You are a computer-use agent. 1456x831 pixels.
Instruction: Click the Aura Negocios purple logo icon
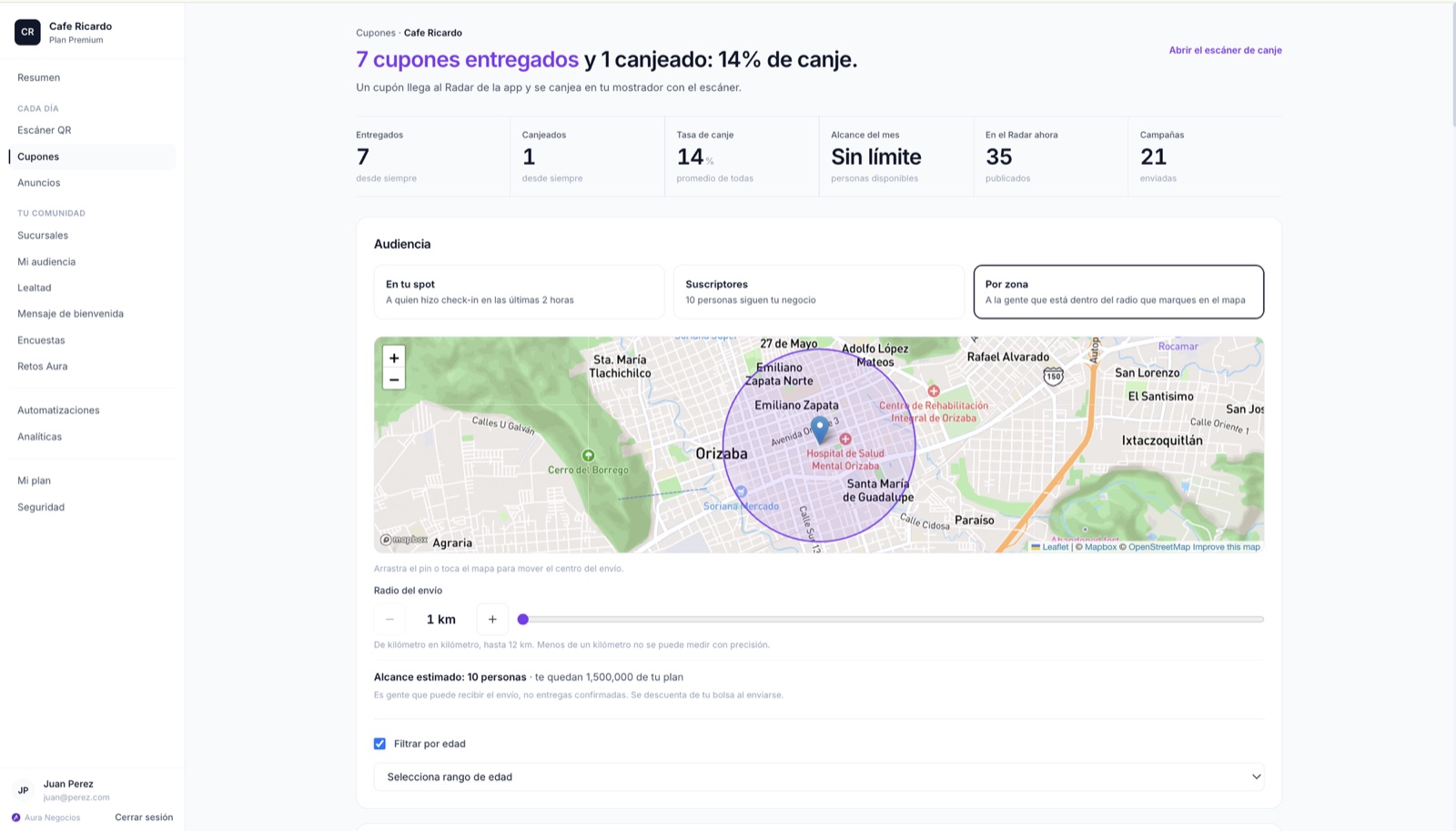pos(16,817)
